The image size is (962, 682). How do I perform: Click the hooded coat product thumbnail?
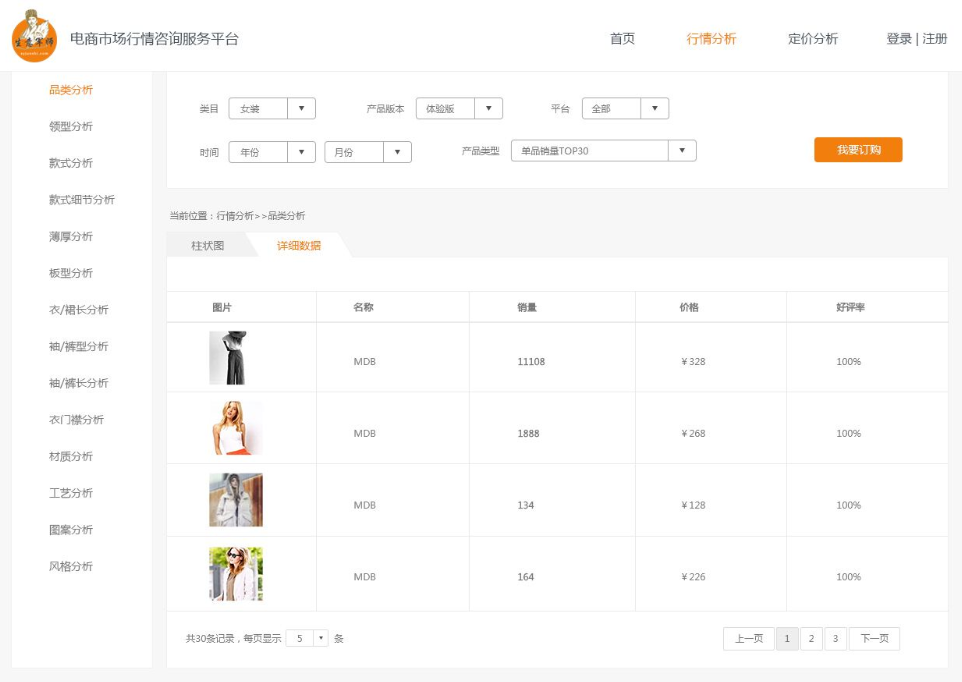click(x=236, y=500)
